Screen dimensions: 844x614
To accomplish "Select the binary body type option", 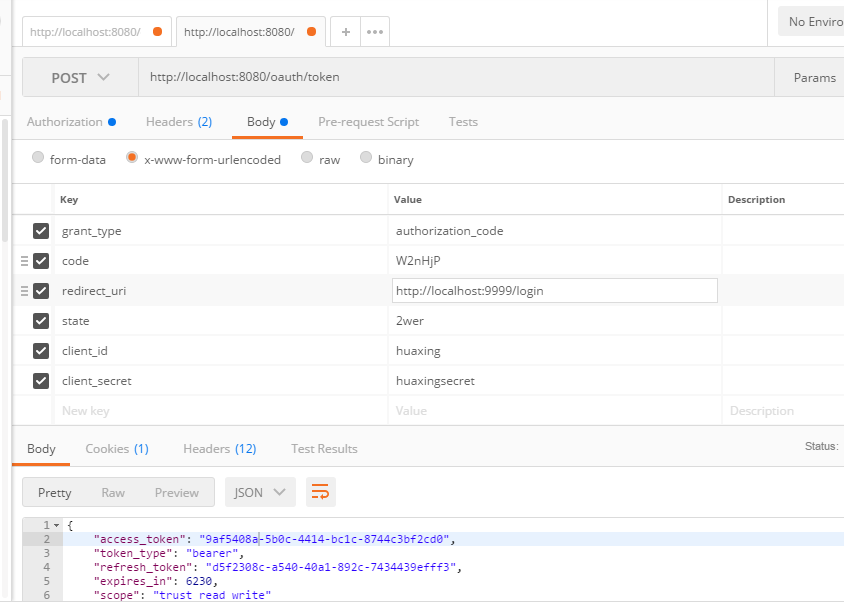I will 366,158.
